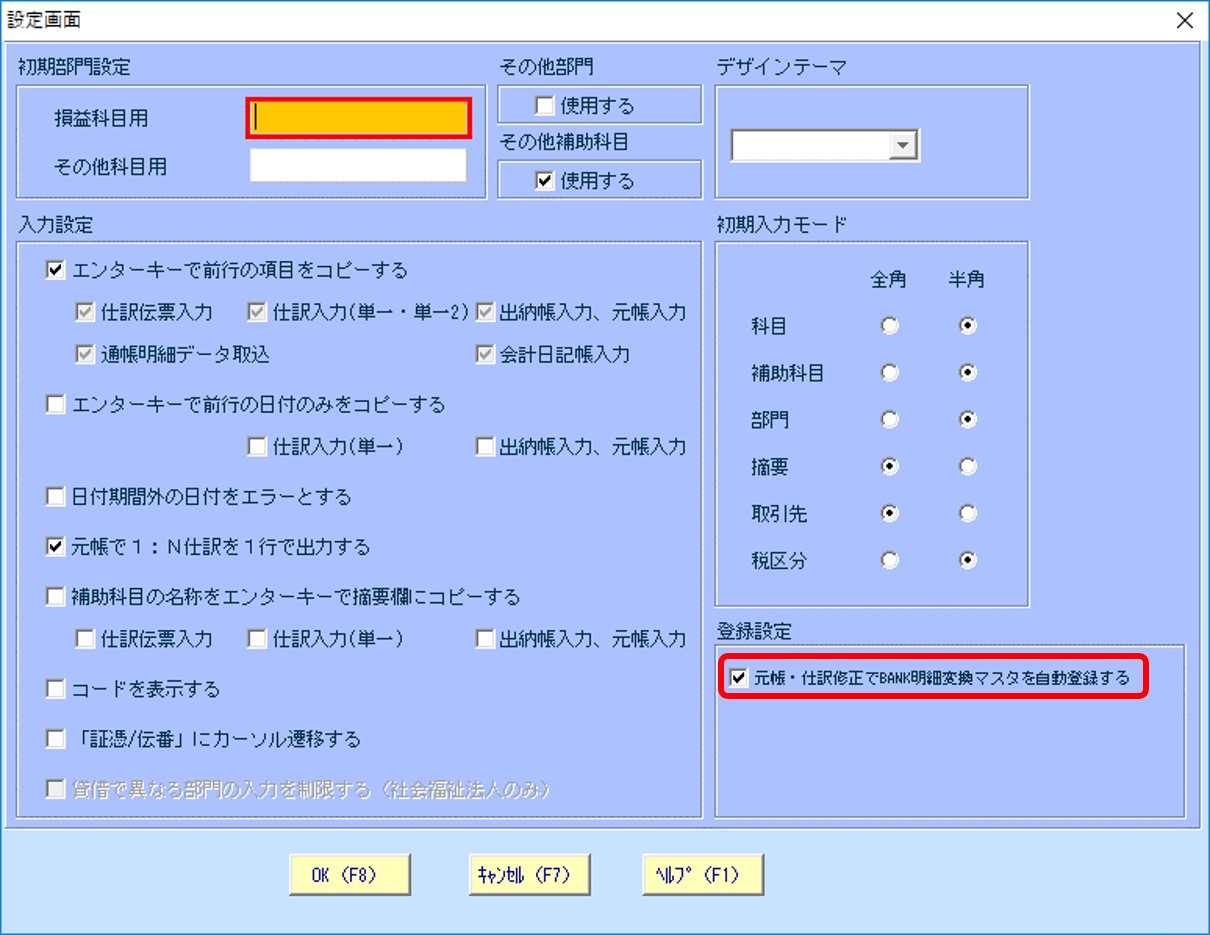Enable 「証憑/伝番」にカーソル遷移する option
Viewport: 1210px width, 935px height.
pyautogui.click(x=55, y=737)
